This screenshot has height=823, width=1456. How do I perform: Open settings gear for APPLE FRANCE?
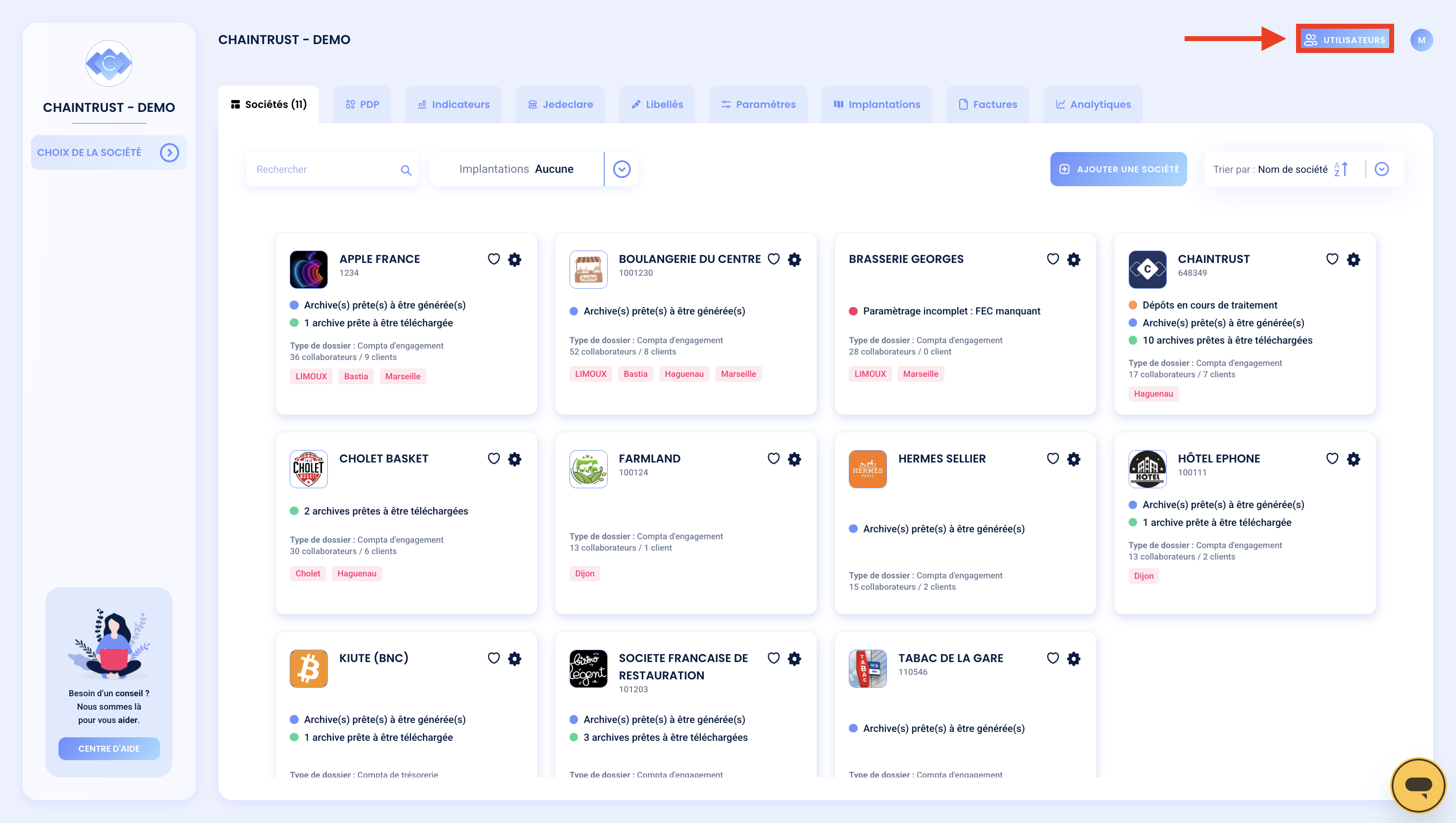point(515,259)
